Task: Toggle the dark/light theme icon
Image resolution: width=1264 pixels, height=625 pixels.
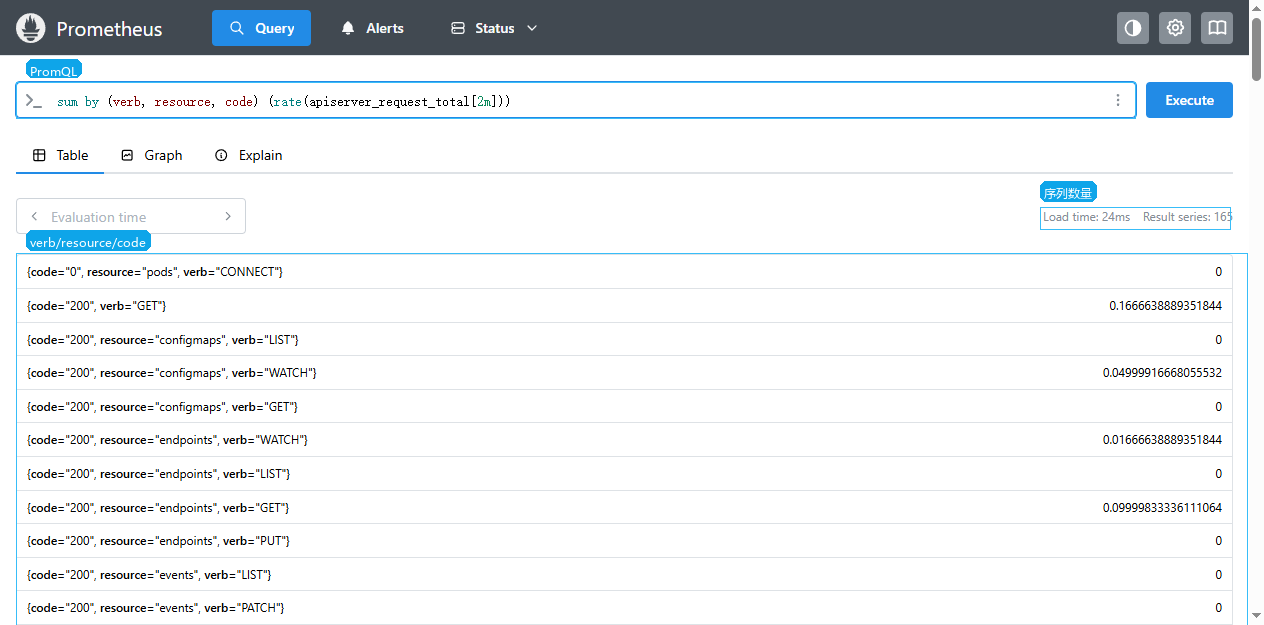Action: point(1133,28)
